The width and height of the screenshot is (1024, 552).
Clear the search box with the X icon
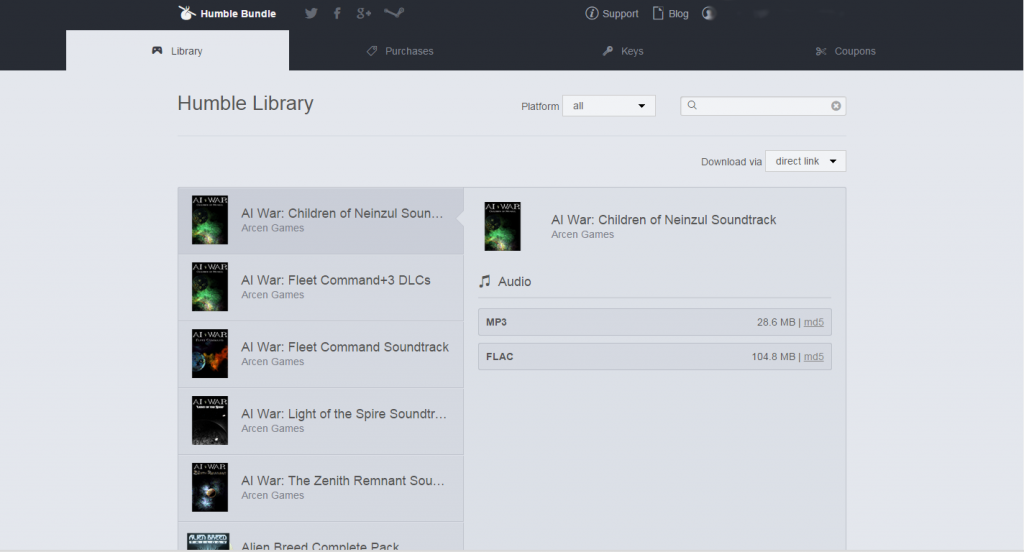coord(836,106)
